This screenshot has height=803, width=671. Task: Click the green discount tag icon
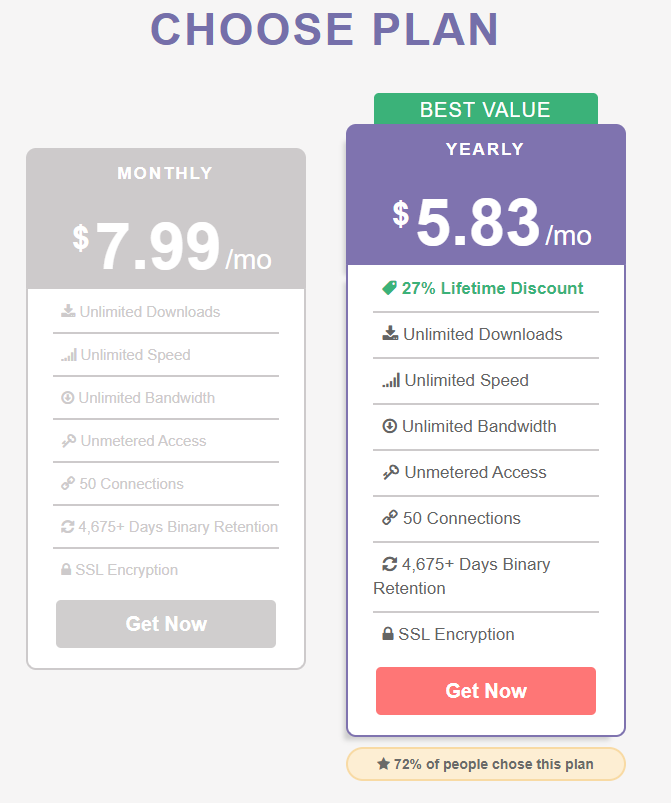tap(389, 288)
